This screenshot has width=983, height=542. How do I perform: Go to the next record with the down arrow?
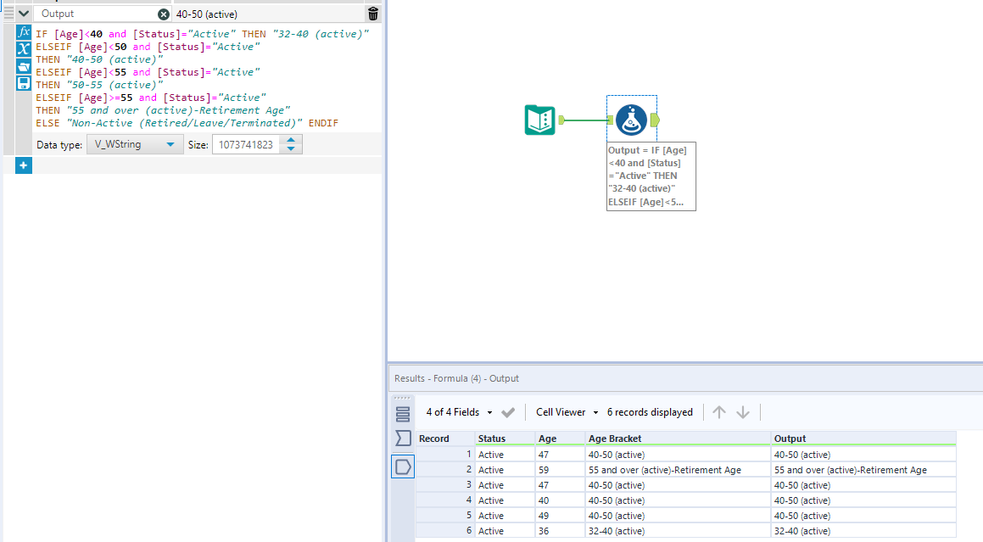point(743,412)
